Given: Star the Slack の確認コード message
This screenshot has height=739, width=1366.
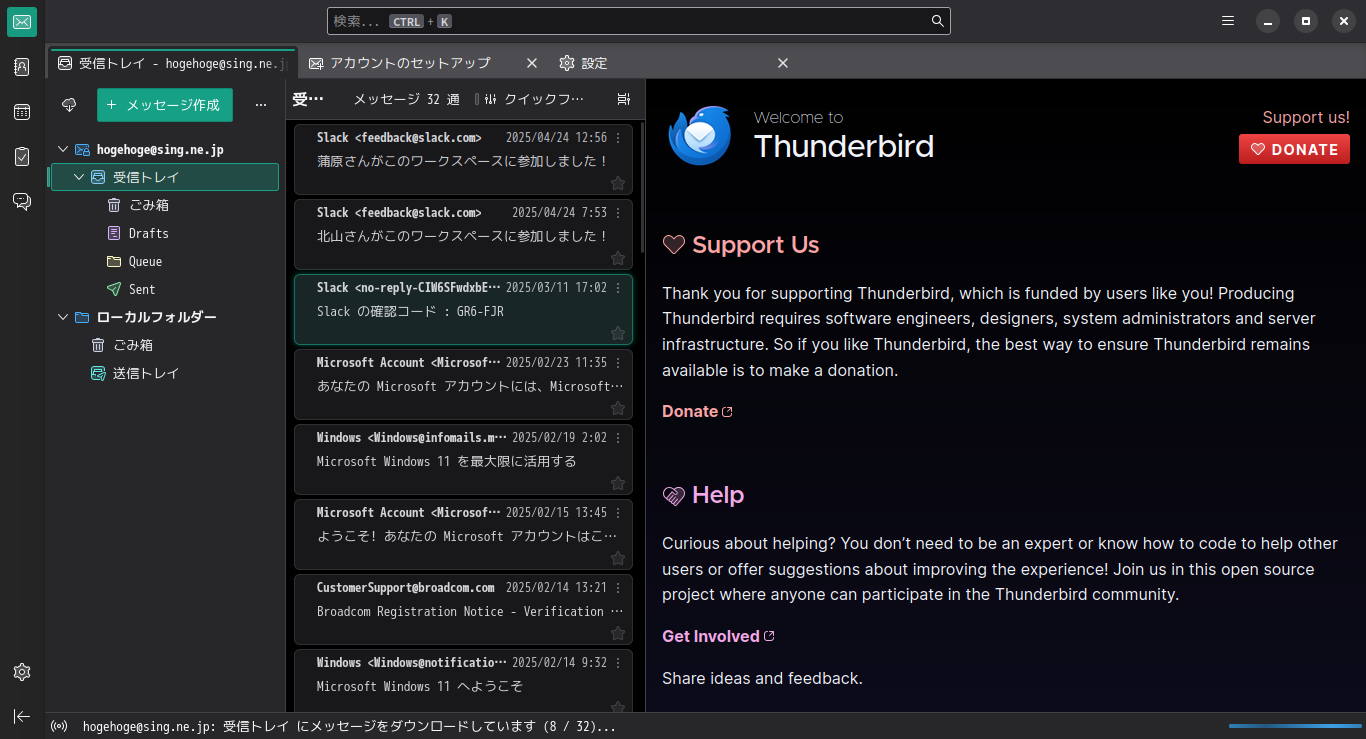Looking at the screenshot, I should click(x=618, y=333).
